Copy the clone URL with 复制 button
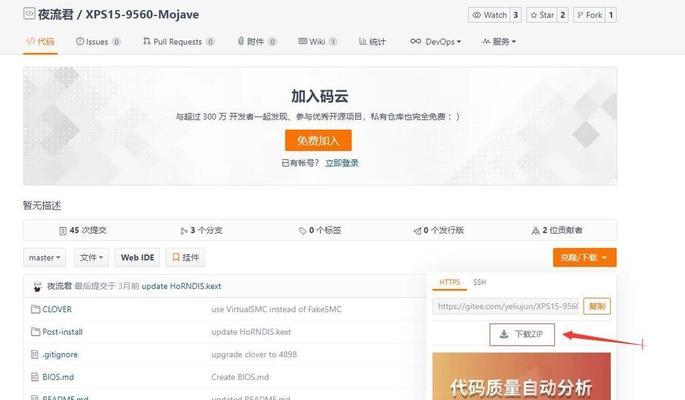 pos(597,306)
